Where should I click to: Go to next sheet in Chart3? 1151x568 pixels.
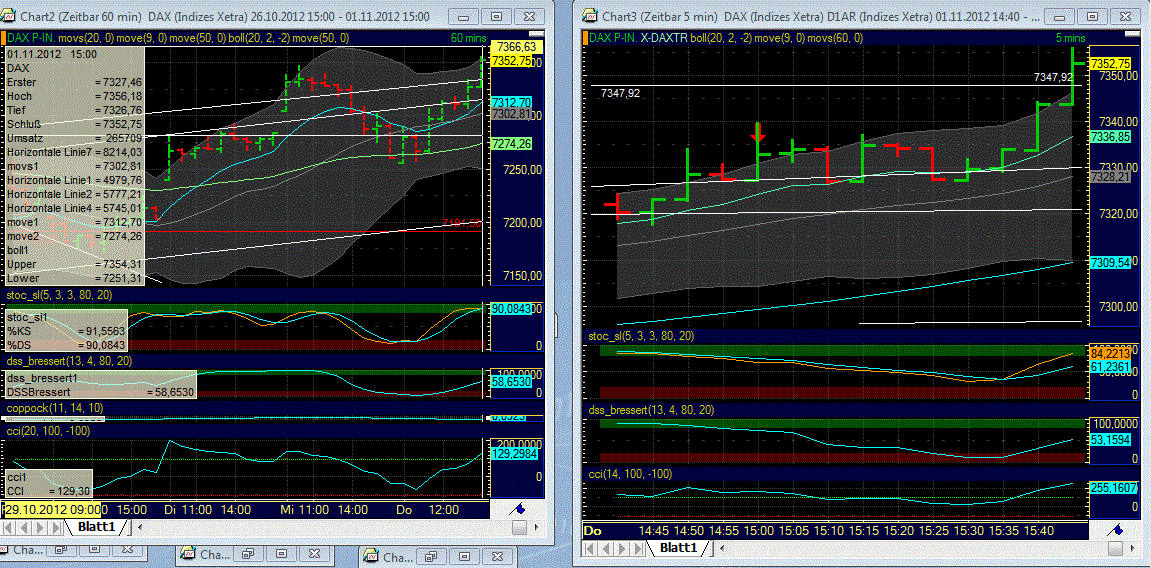tap(622, 547)
